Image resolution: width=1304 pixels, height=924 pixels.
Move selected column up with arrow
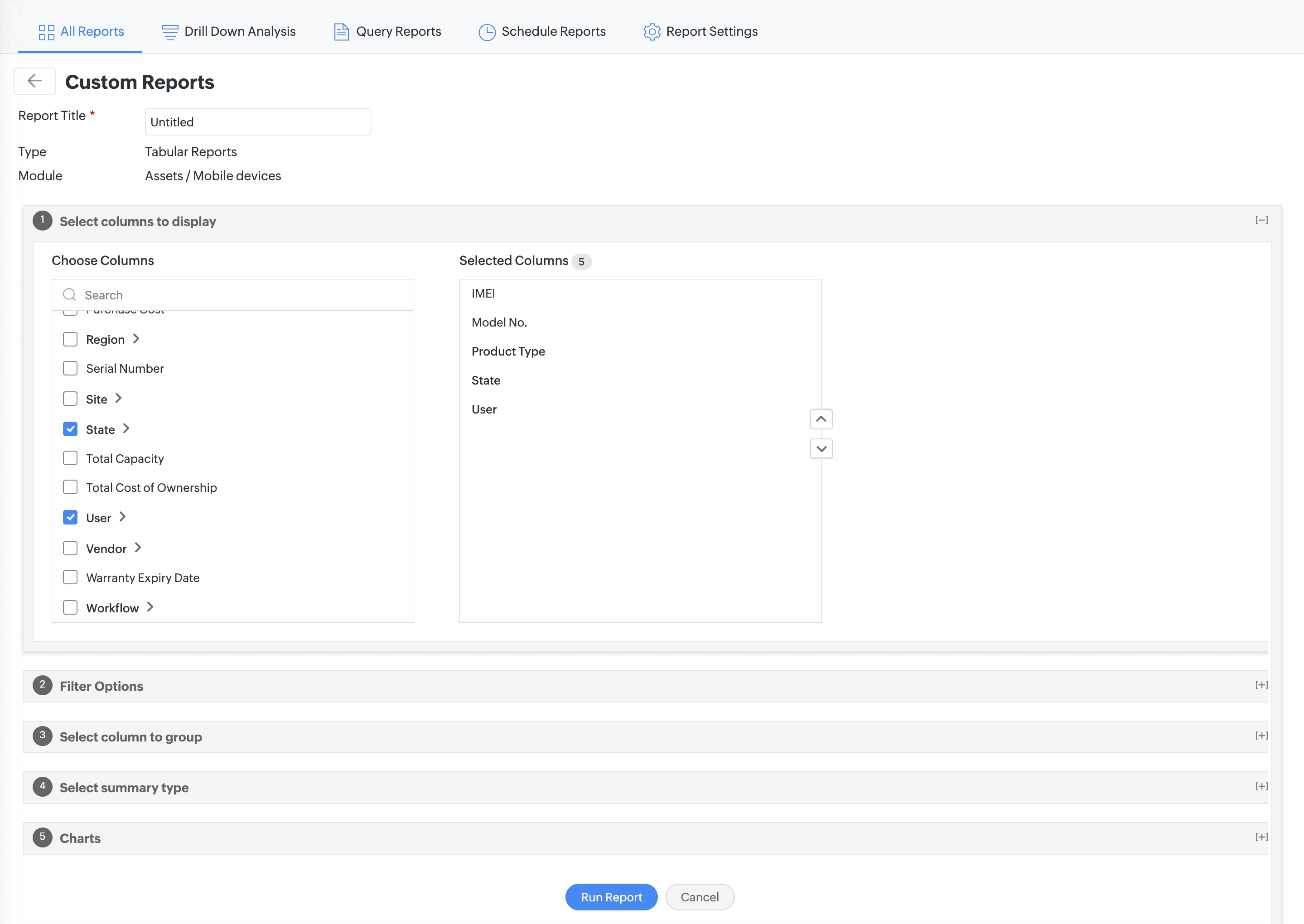(x=821, y=419)
